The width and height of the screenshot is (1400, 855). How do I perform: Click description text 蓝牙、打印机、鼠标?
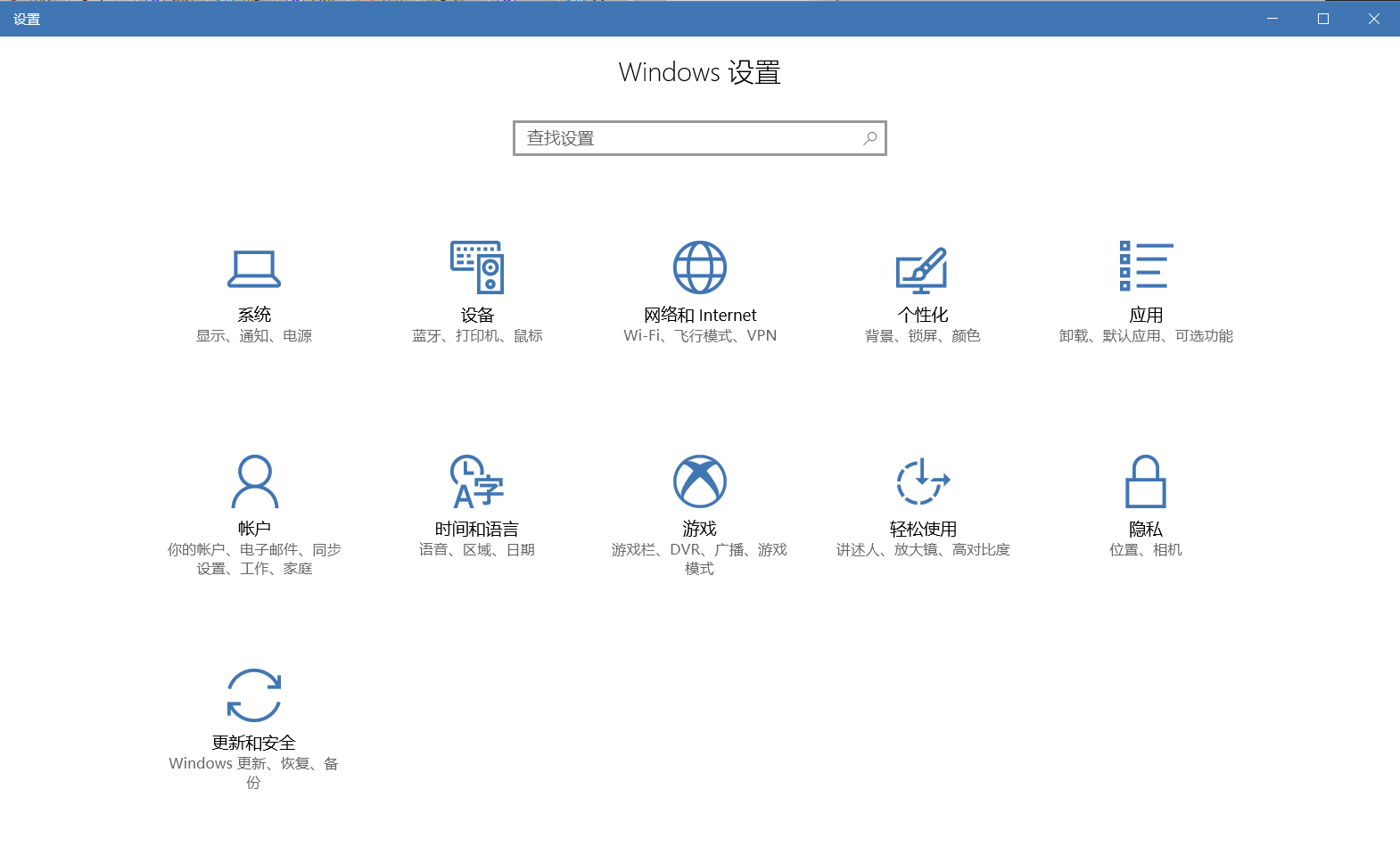477,336
